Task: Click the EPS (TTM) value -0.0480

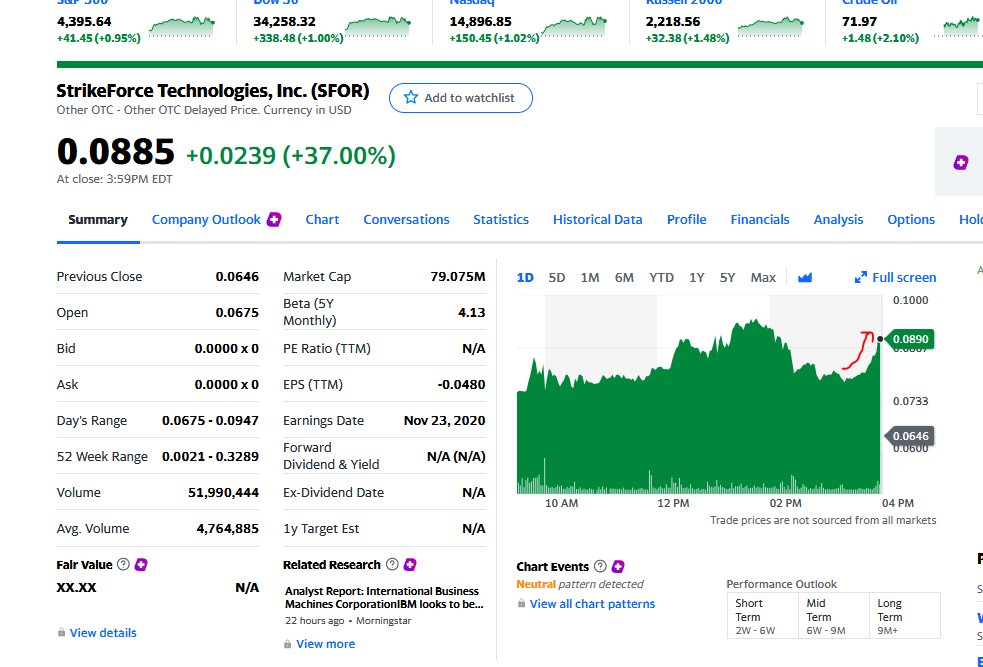Action: click(x=461, y=384)
